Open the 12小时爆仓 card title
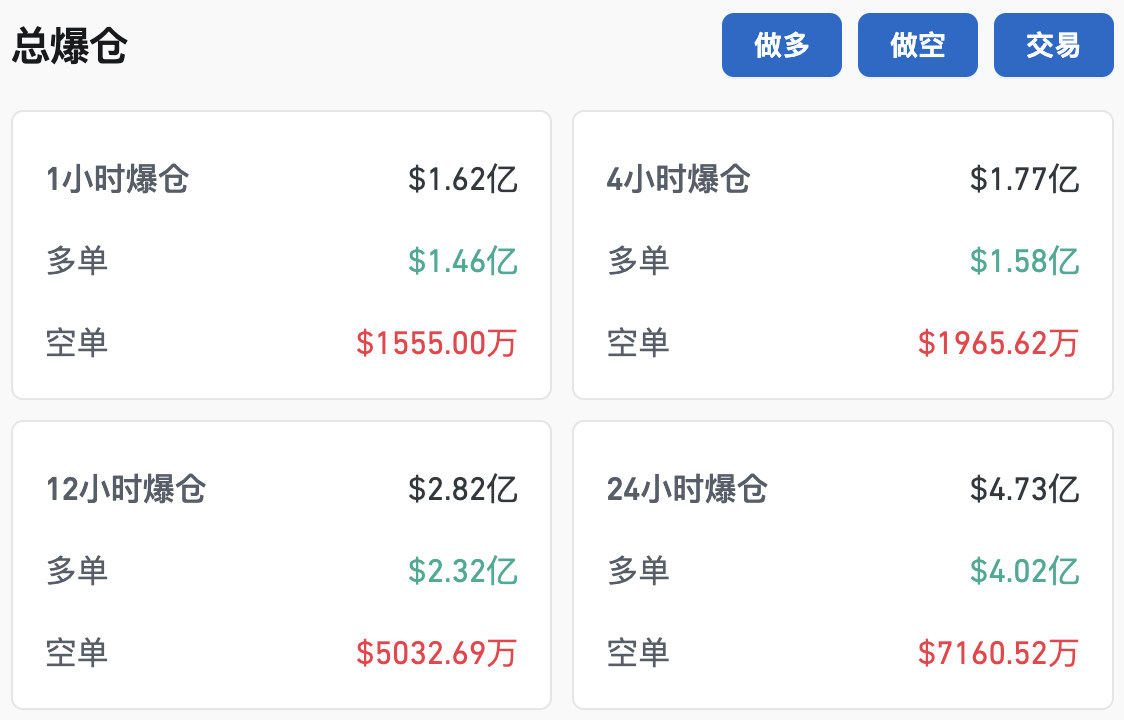Viewport: 1124px width, 720px height. tap(126, 490)
